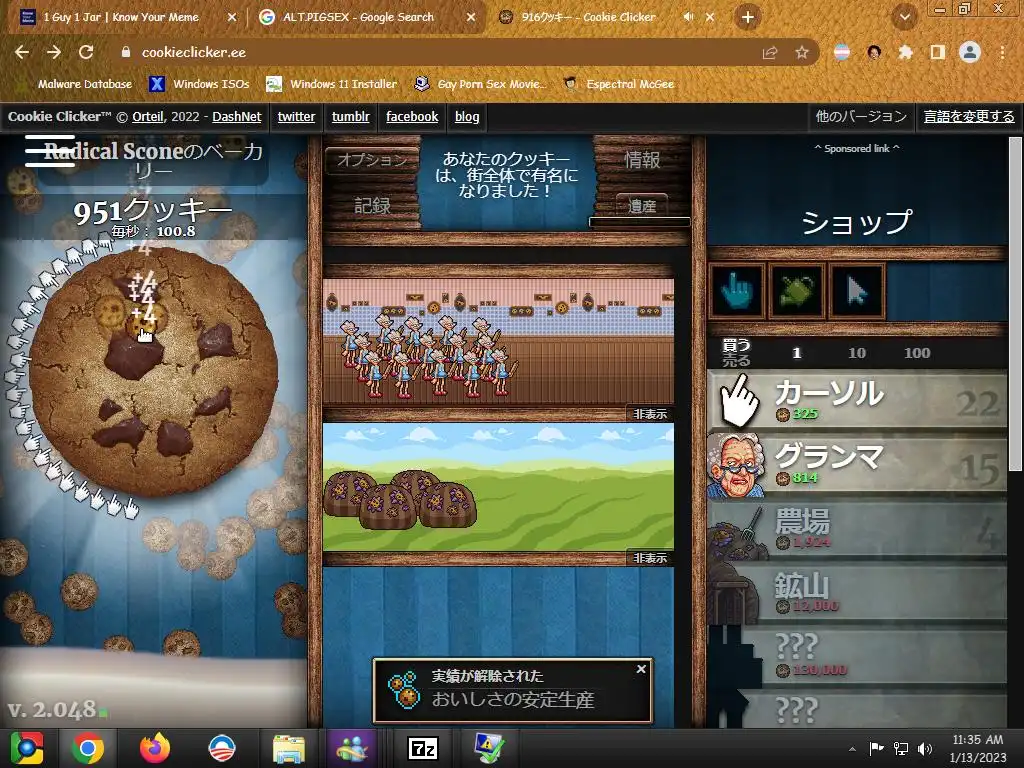
Task: Reload the cookieclicker.ee page
Action: (x=86, y=52)
